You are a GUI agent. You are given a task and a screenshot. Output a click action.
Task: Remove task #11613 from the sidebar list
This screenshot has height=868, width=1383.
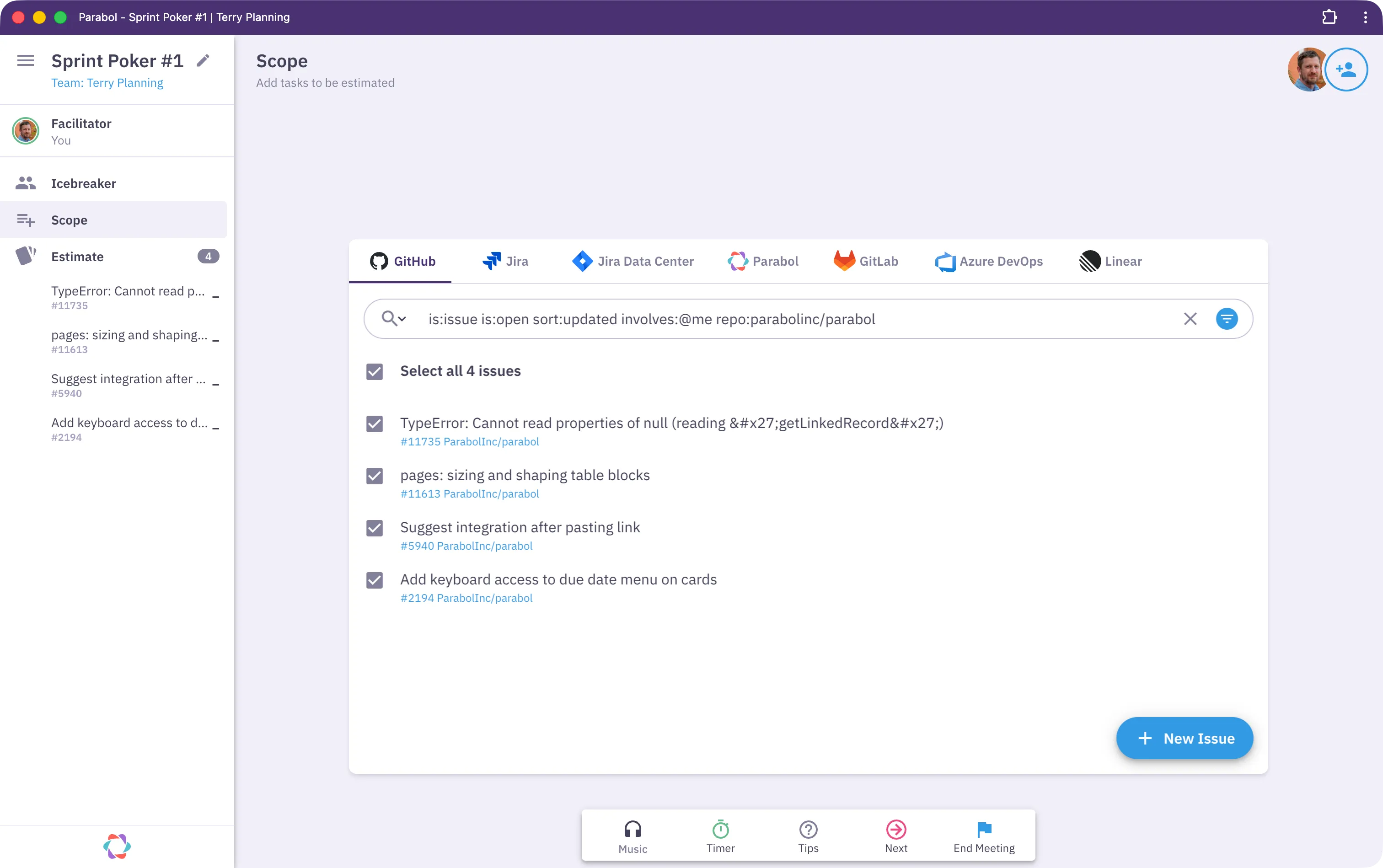pyautogui.click(x=216, y=341)
